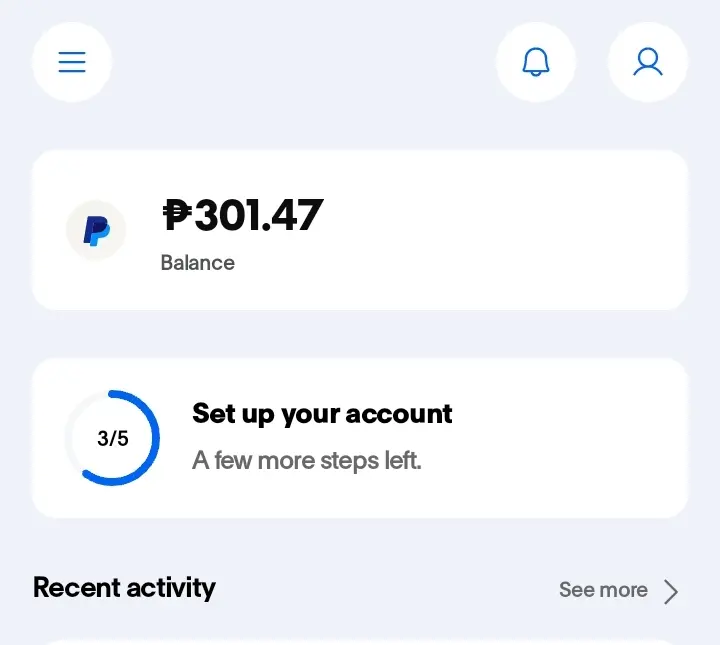
Task: Open the ₱301.47 balance amount
Action: [x=243, y=214]
